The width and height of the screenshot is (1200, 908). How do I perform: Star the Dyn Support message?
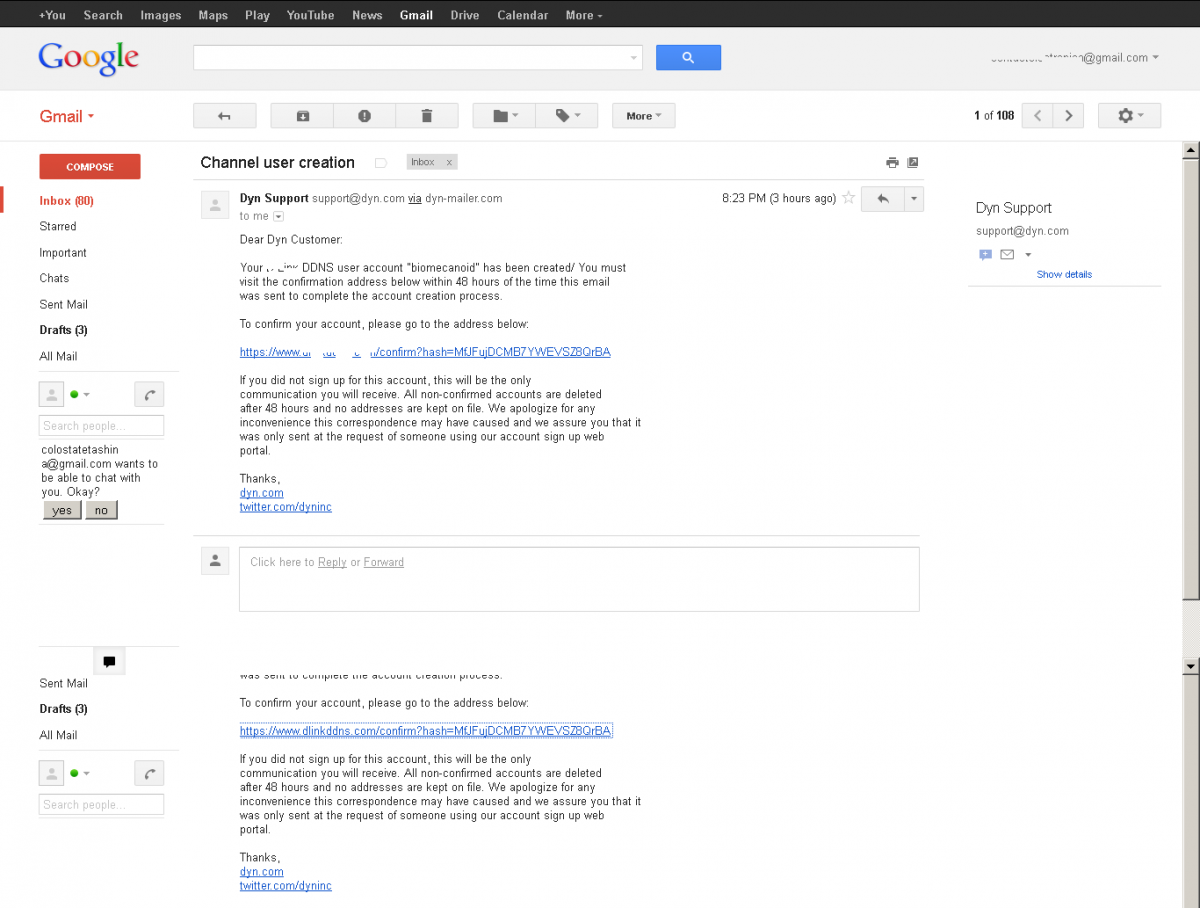coord(849,198)
